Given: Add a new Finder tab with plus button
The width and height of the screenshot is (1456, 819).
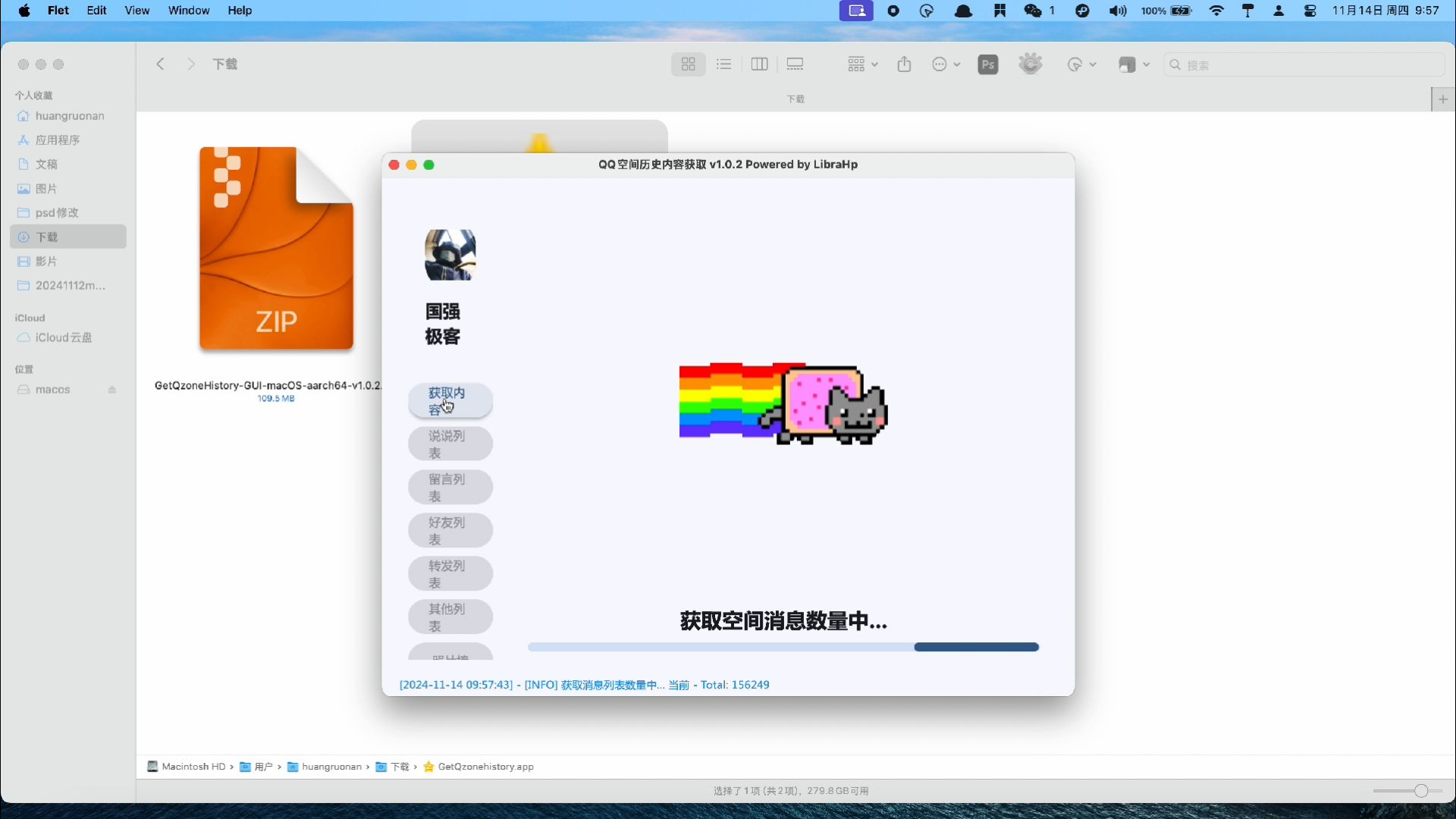Looking at the screenshot, I should pos(1443,99).
